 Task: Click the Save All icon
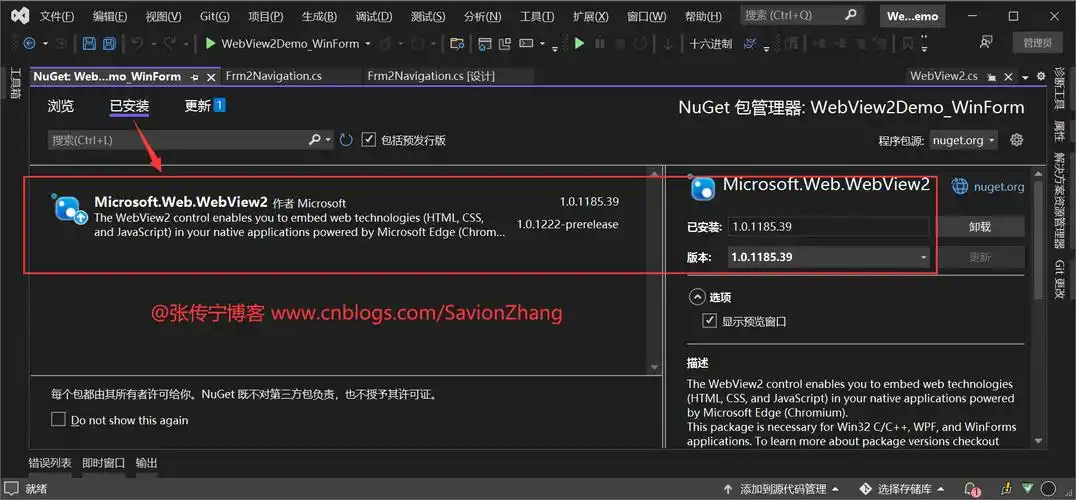click(109, 43)
